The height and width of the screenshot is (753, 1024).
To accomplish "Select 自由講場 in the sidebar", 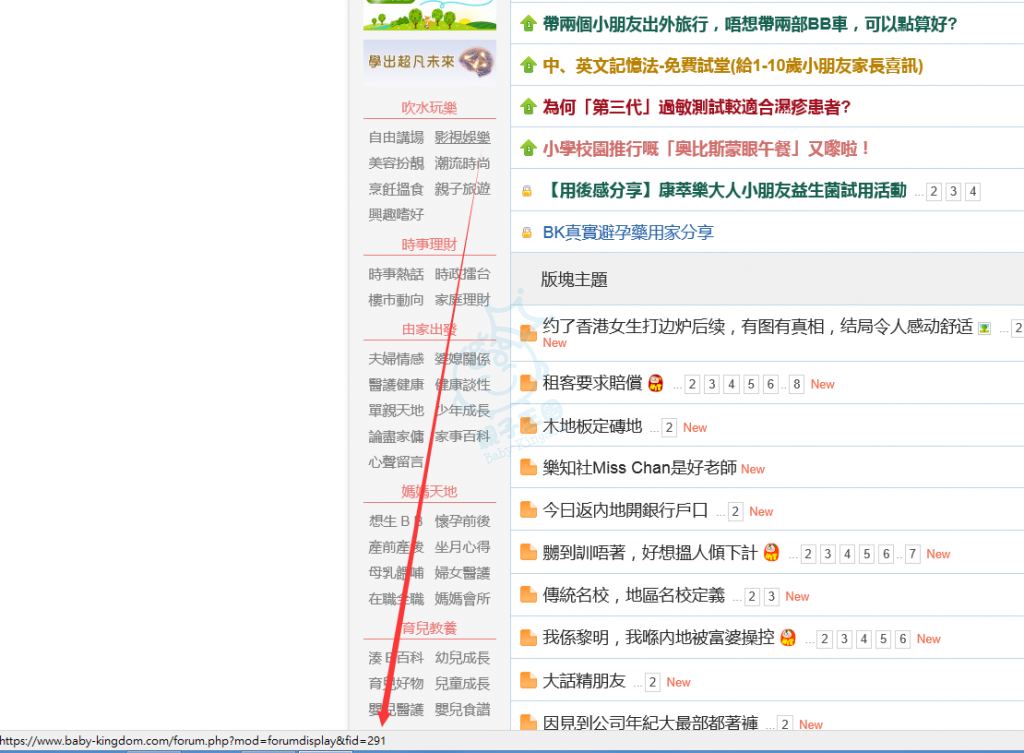I will 396,137.
